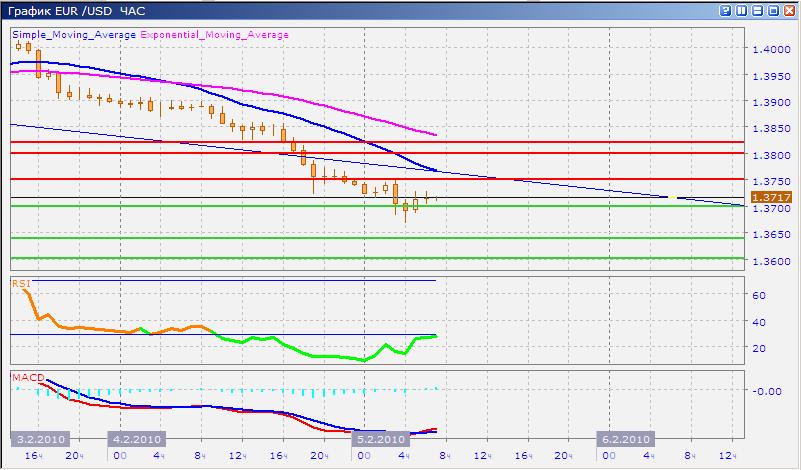Click the RSI scale value 20
This screenshot has width=801, height=470.
click(759, 348)
